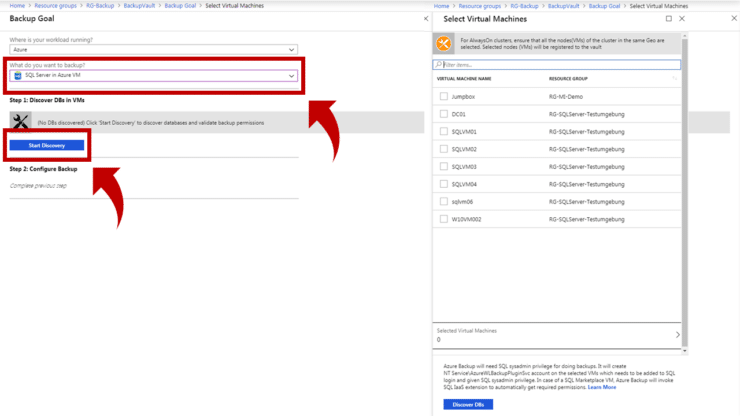740x416 pixels.
Task: Select the SQLVM02 checkbox
Action: [x=444, y=149]
